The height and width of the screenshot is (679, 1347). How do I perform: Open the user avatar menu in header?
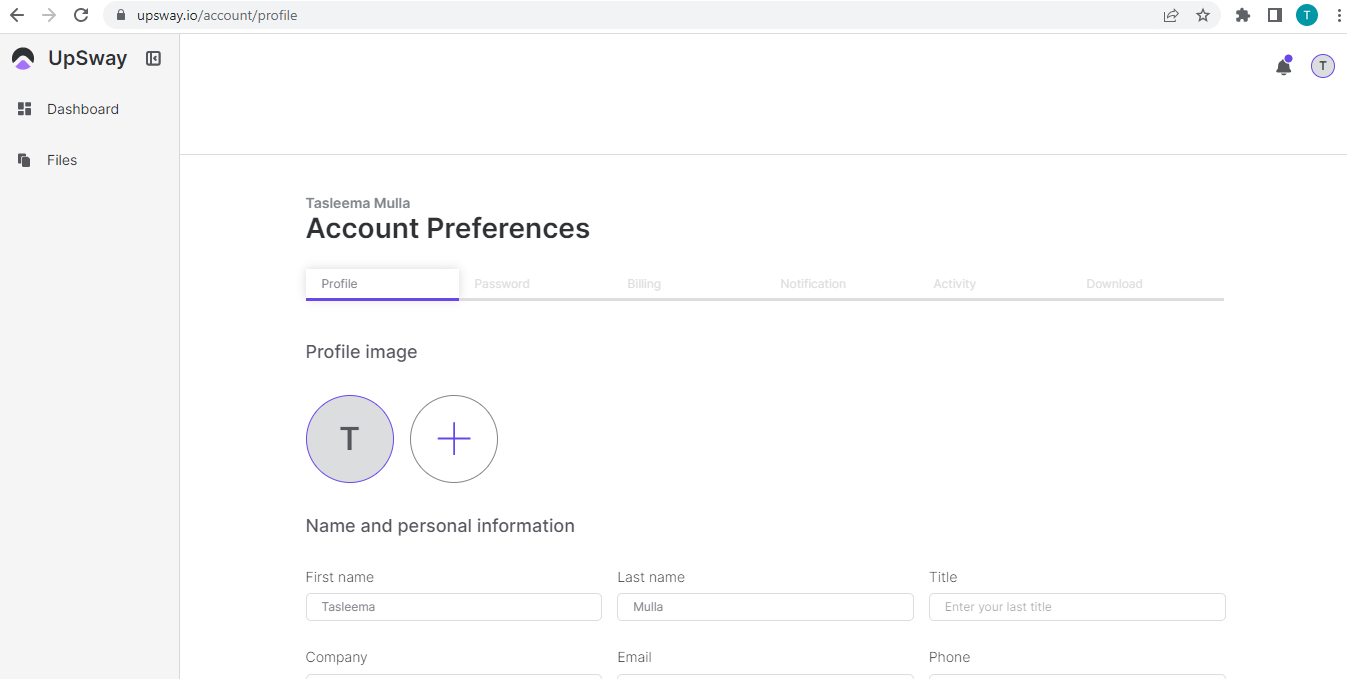[x=1323, y=66]
